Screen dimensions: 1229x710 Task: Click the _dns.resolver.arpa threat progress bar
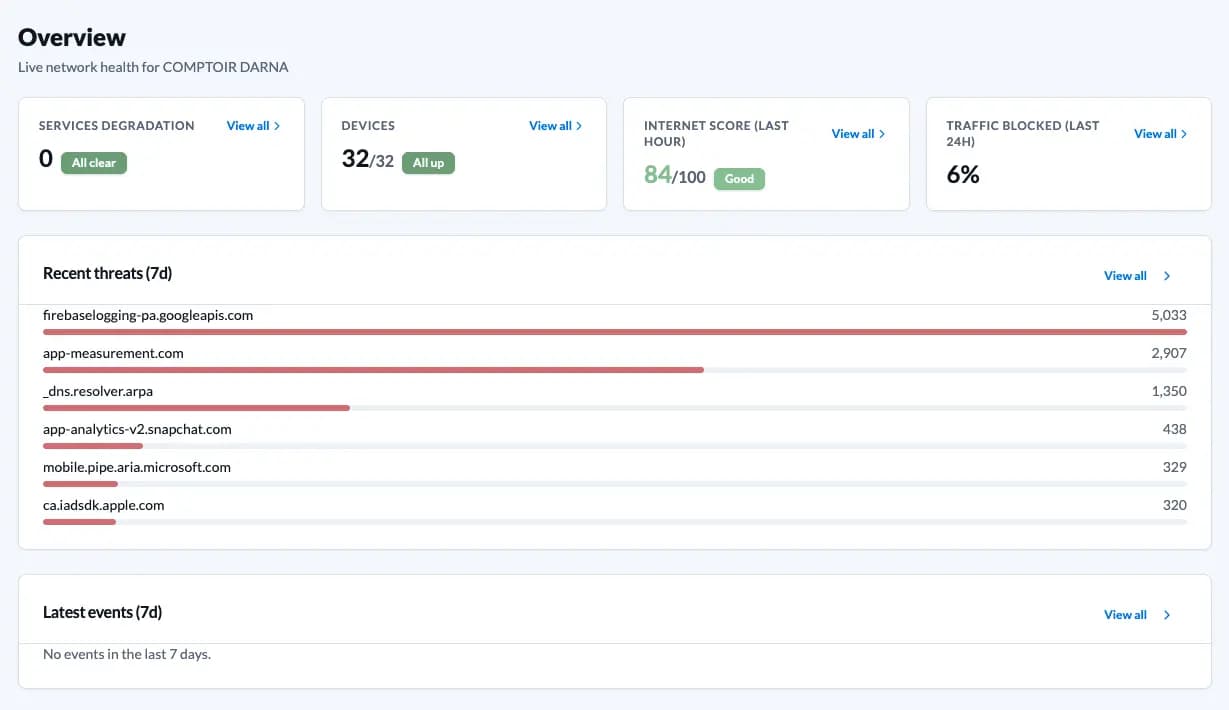pos(615,408)
